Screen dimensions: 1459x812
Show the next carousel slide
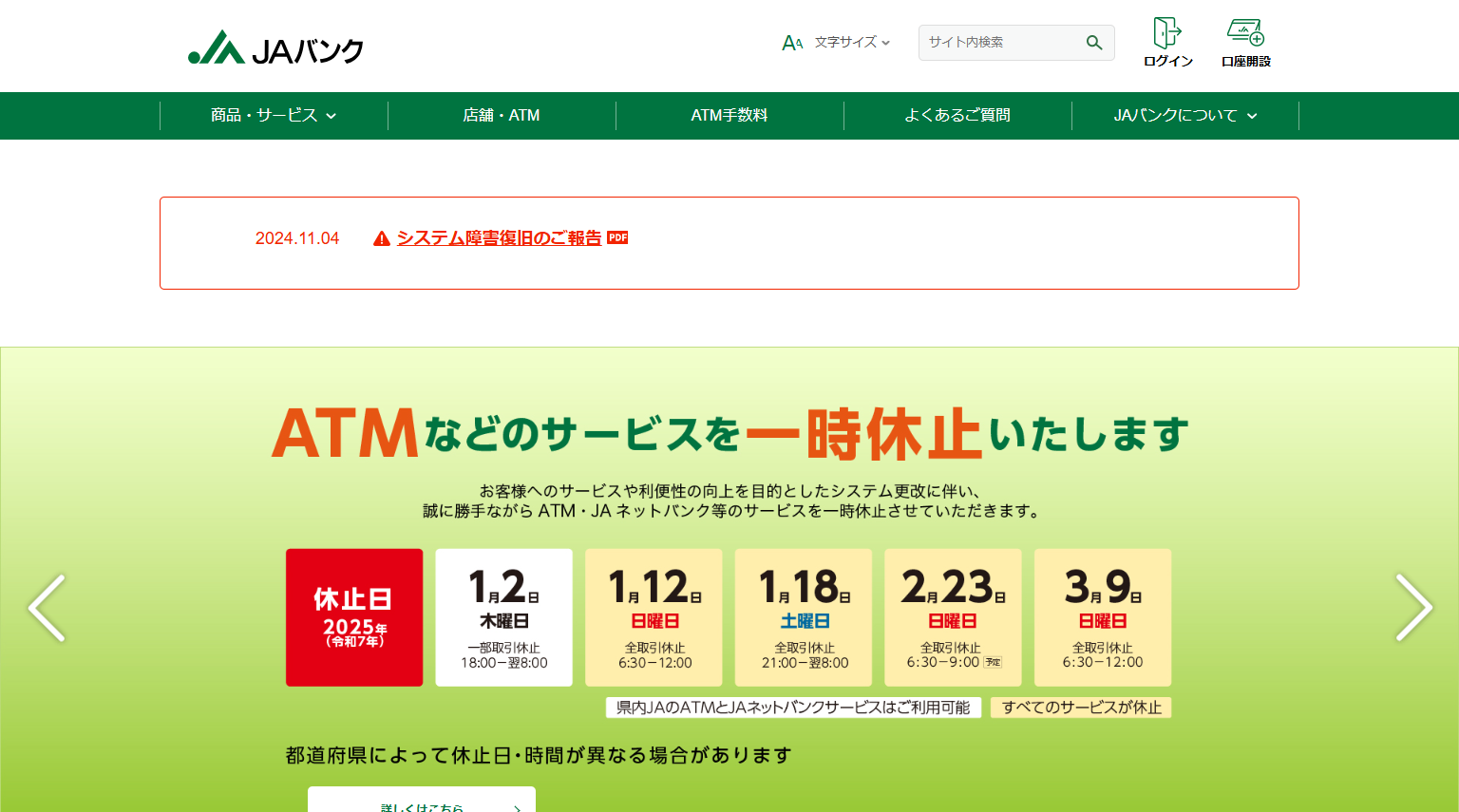[1413, 608]
